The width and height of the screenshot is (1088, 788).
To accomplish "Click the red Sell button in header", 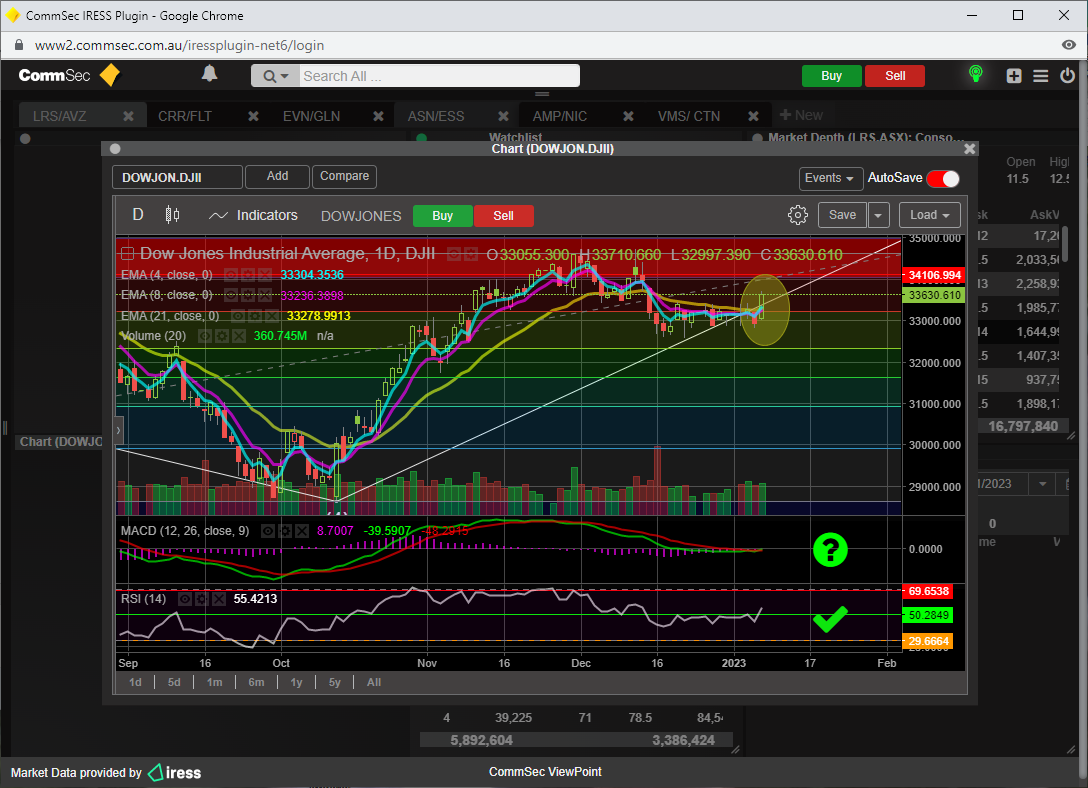I will pyautogui.click(x=894, y=76).
